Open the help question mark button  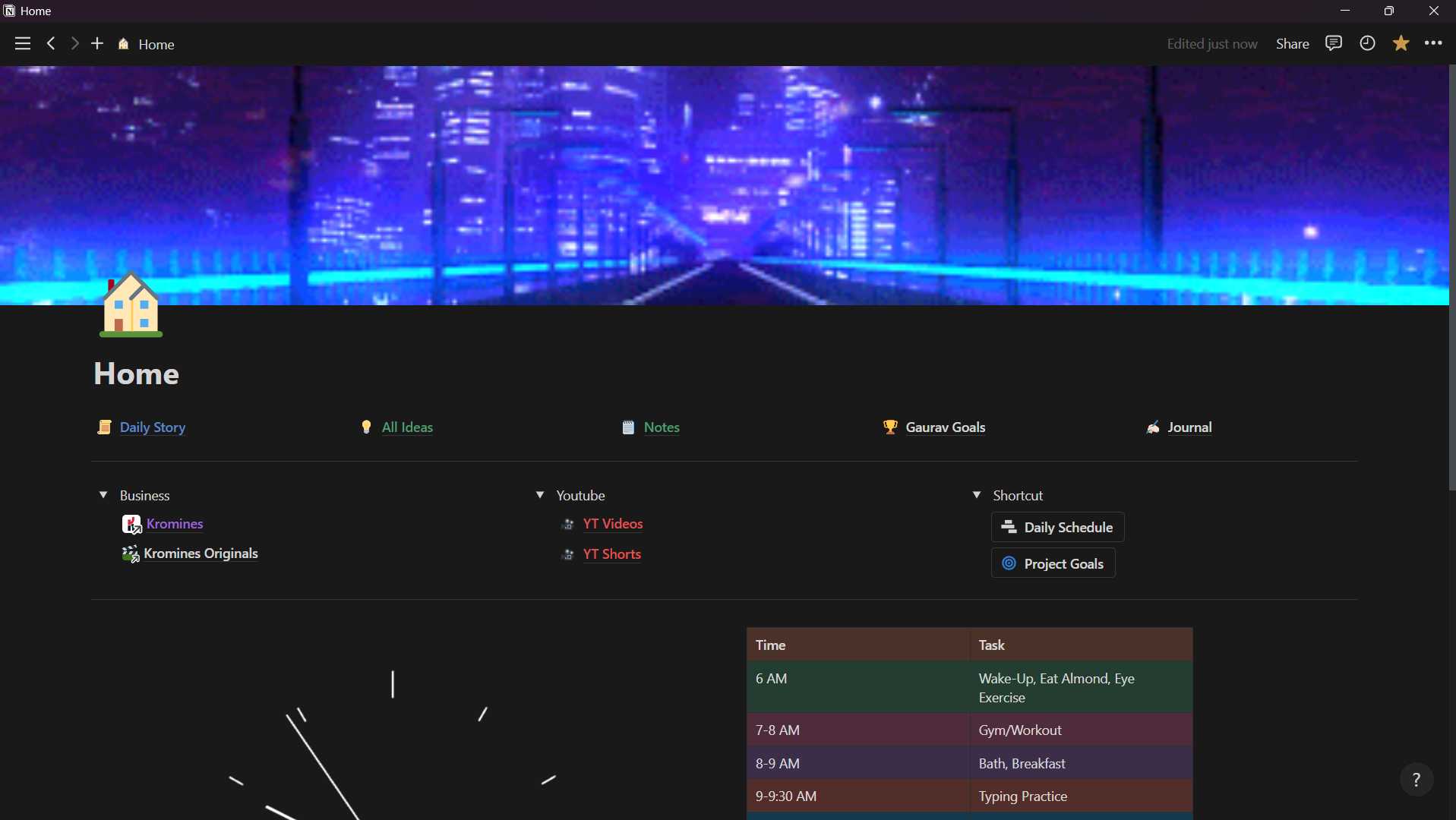click(x=1416, y=779)
